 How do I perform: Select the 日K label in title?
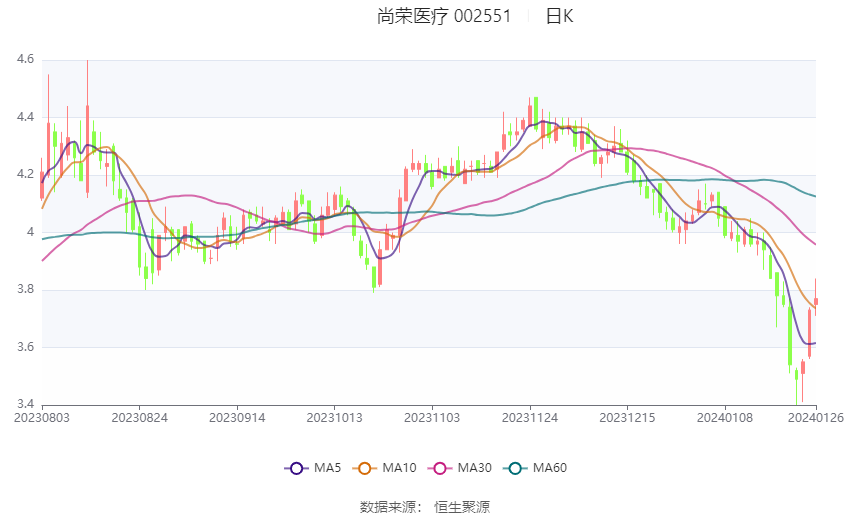tap(559, 16)
